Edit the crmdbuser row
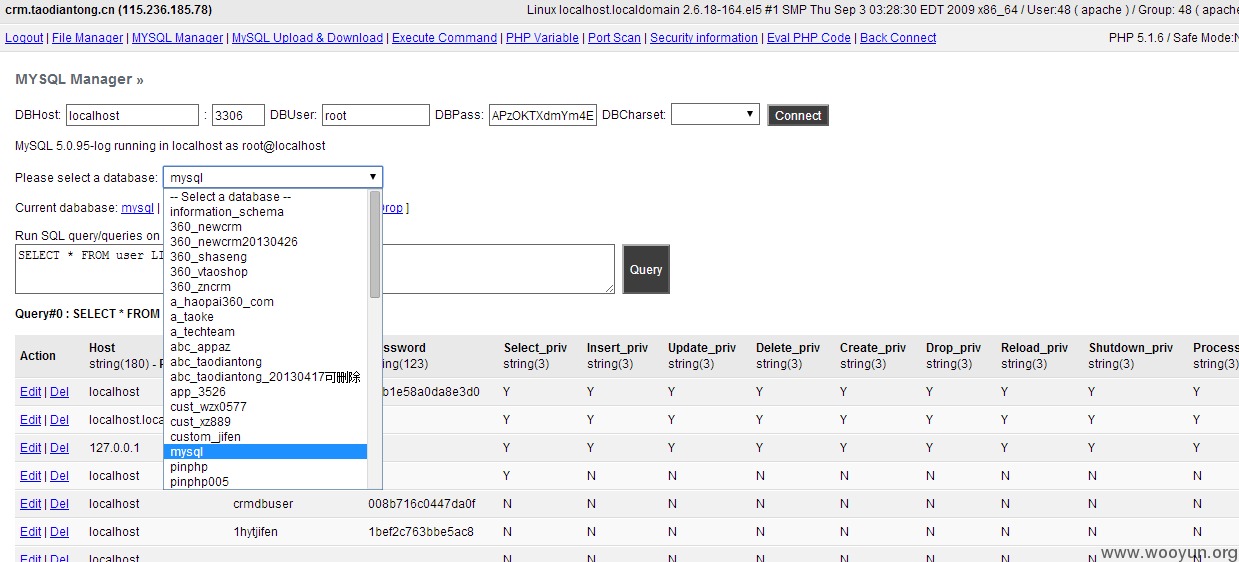The image size is (1239, 562). [x=31, y=504]
